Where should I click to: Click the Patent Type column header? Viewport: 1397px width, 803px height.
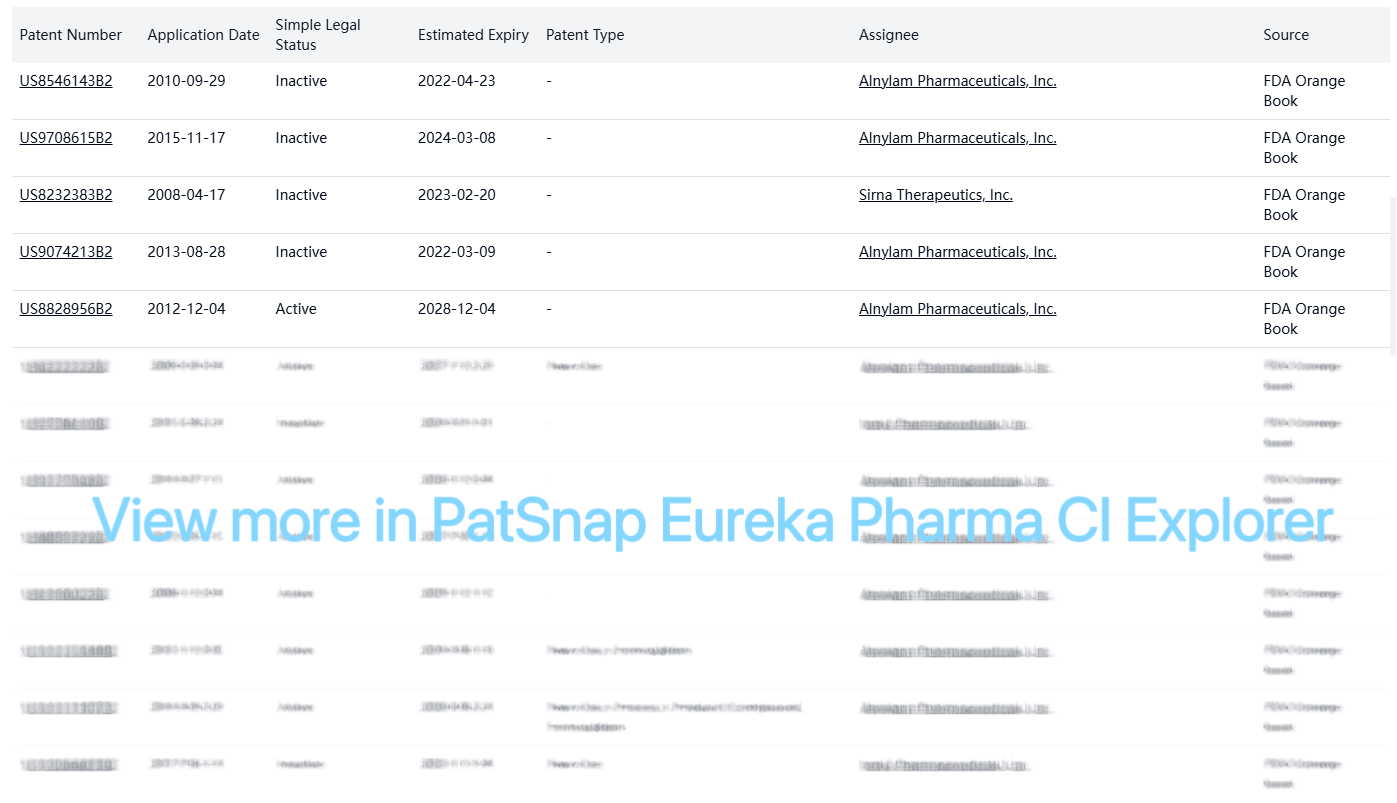click(585, 35)
